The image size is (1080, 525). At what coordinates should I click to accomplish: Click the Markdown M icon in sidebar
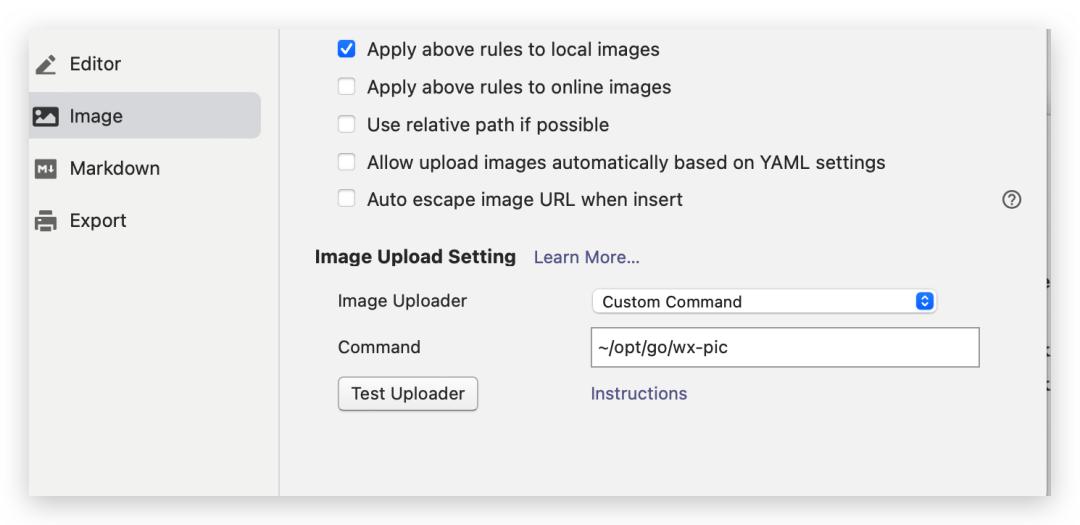coord(45,169)
